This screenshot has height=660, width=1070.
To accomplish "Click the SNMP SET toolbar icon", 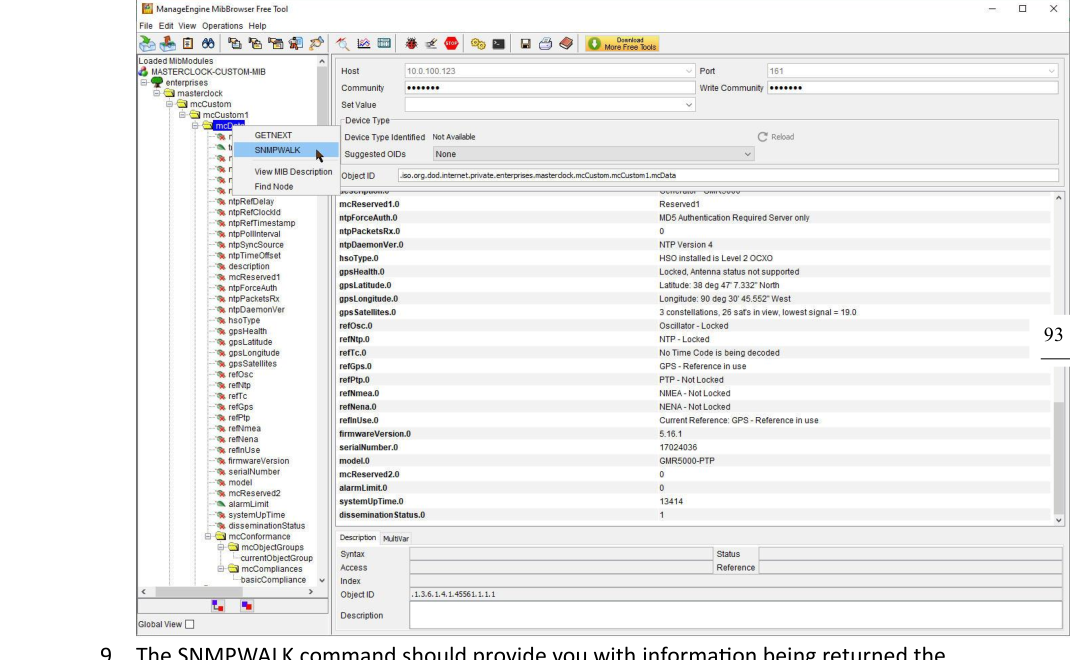I will [316, 44].
